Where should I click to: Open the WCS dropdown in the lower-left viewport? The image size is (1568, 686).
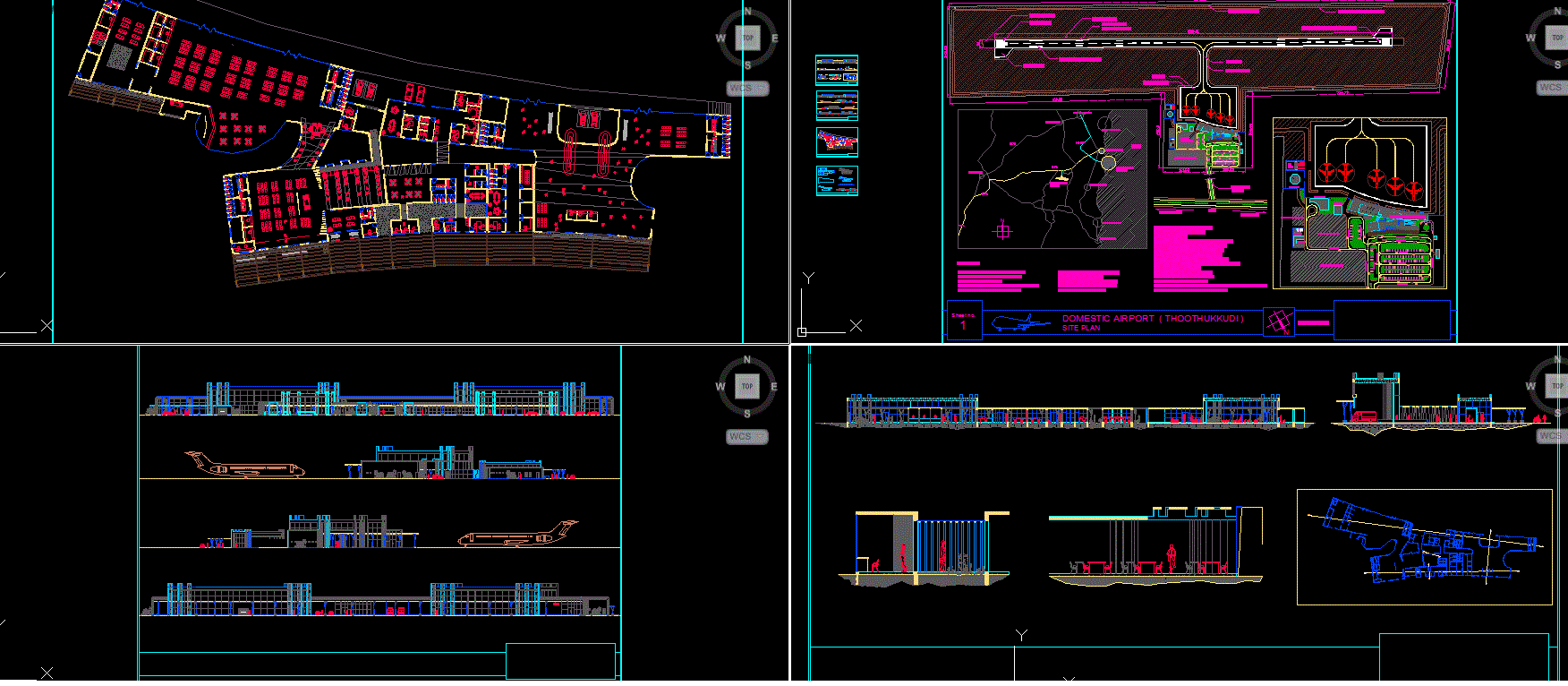pos(746,437)
